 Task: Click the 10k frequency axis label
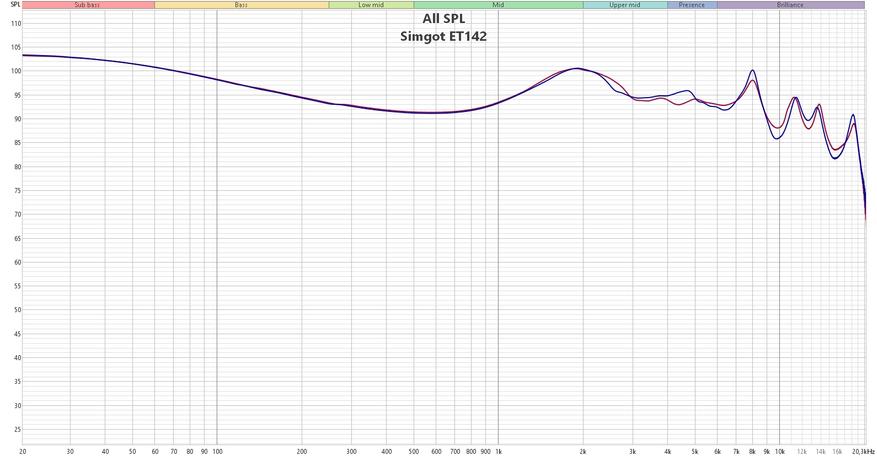point(780,451)
